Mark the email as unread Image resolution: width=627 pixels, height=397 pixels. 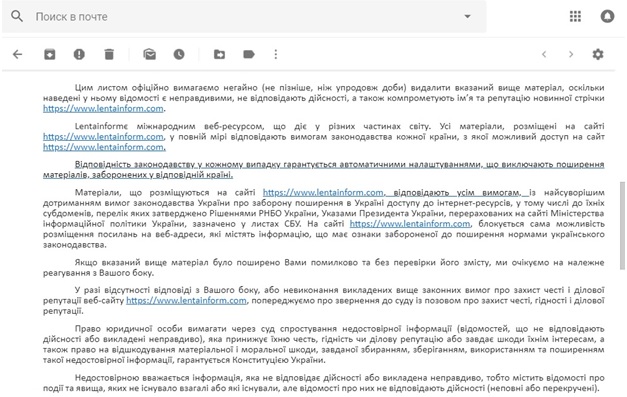point(150,54)
